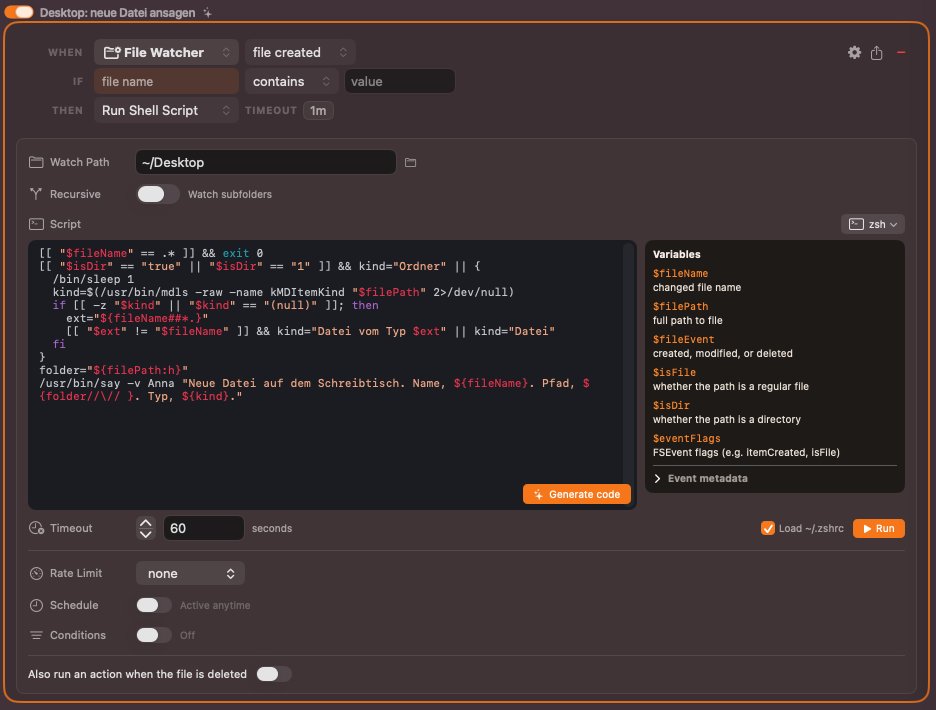Click the share rule icon
The width and height of the screenshot is (936, 710).
(x=876, y=53)
